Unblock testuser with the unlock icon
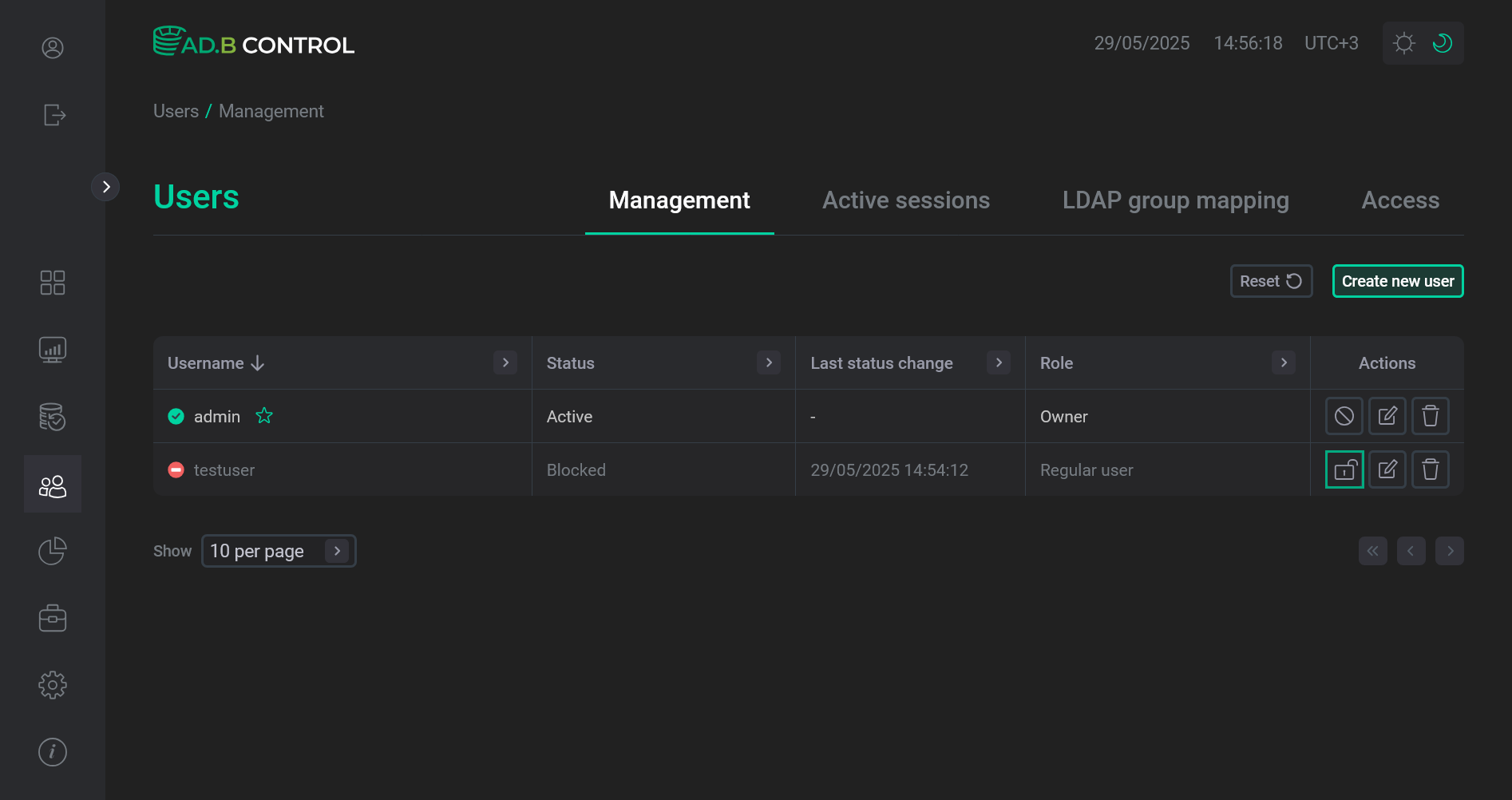 (1344, 469)
